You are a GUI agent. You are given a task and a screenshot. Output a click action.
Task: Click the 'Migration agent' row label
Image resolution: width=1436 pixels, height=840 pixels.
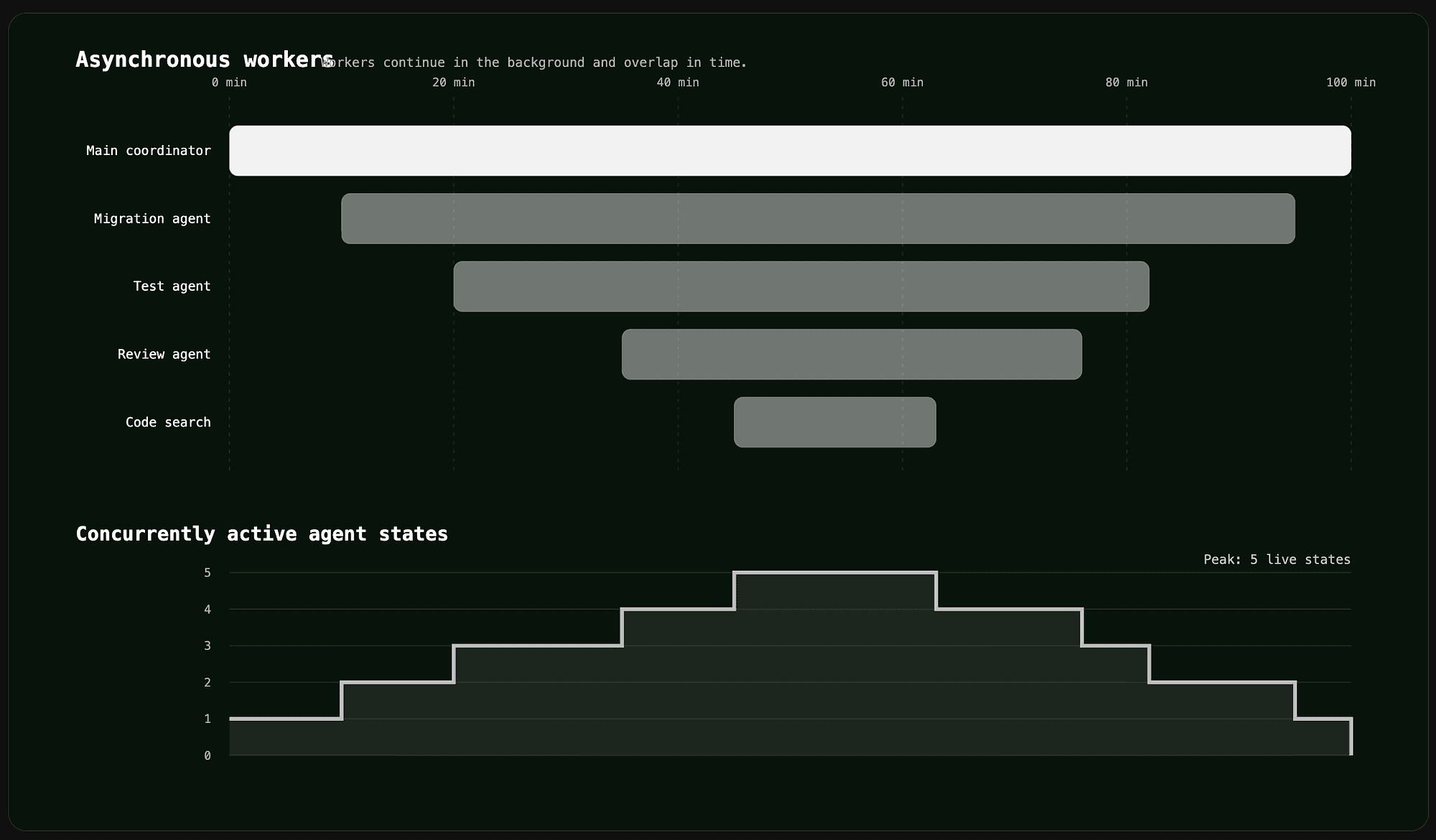point(152,218)
